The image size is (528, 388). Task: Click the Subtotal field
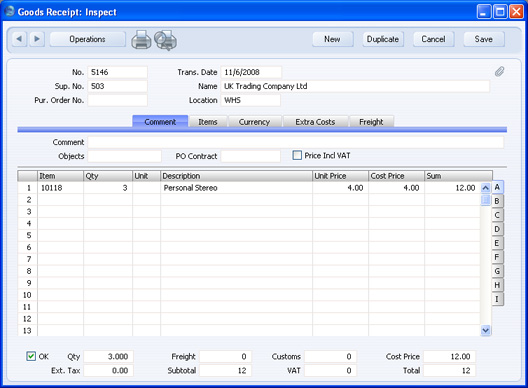pyautogui.click(x=225, y=370)
